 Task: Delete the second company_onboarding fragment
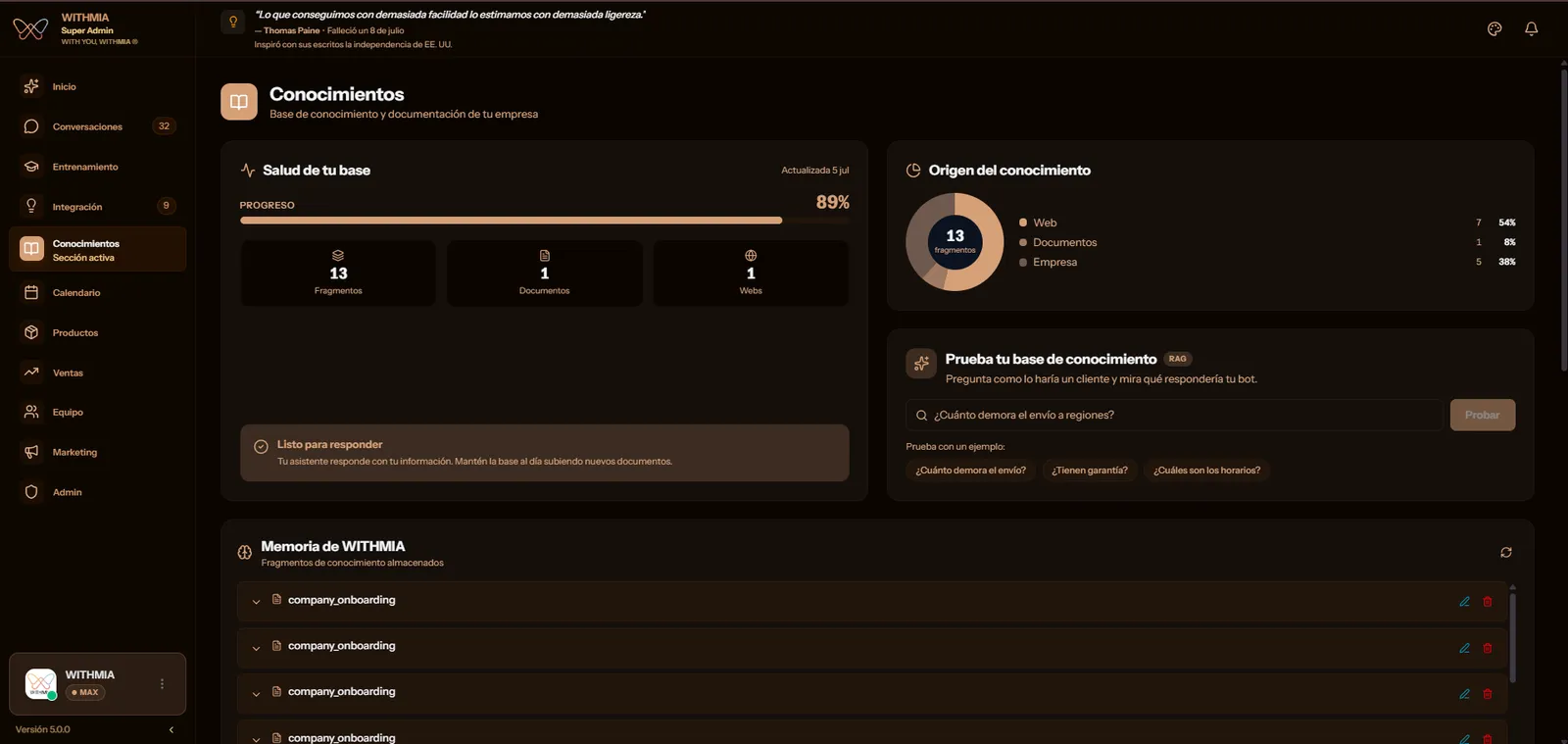click(x=1488, y=648)
